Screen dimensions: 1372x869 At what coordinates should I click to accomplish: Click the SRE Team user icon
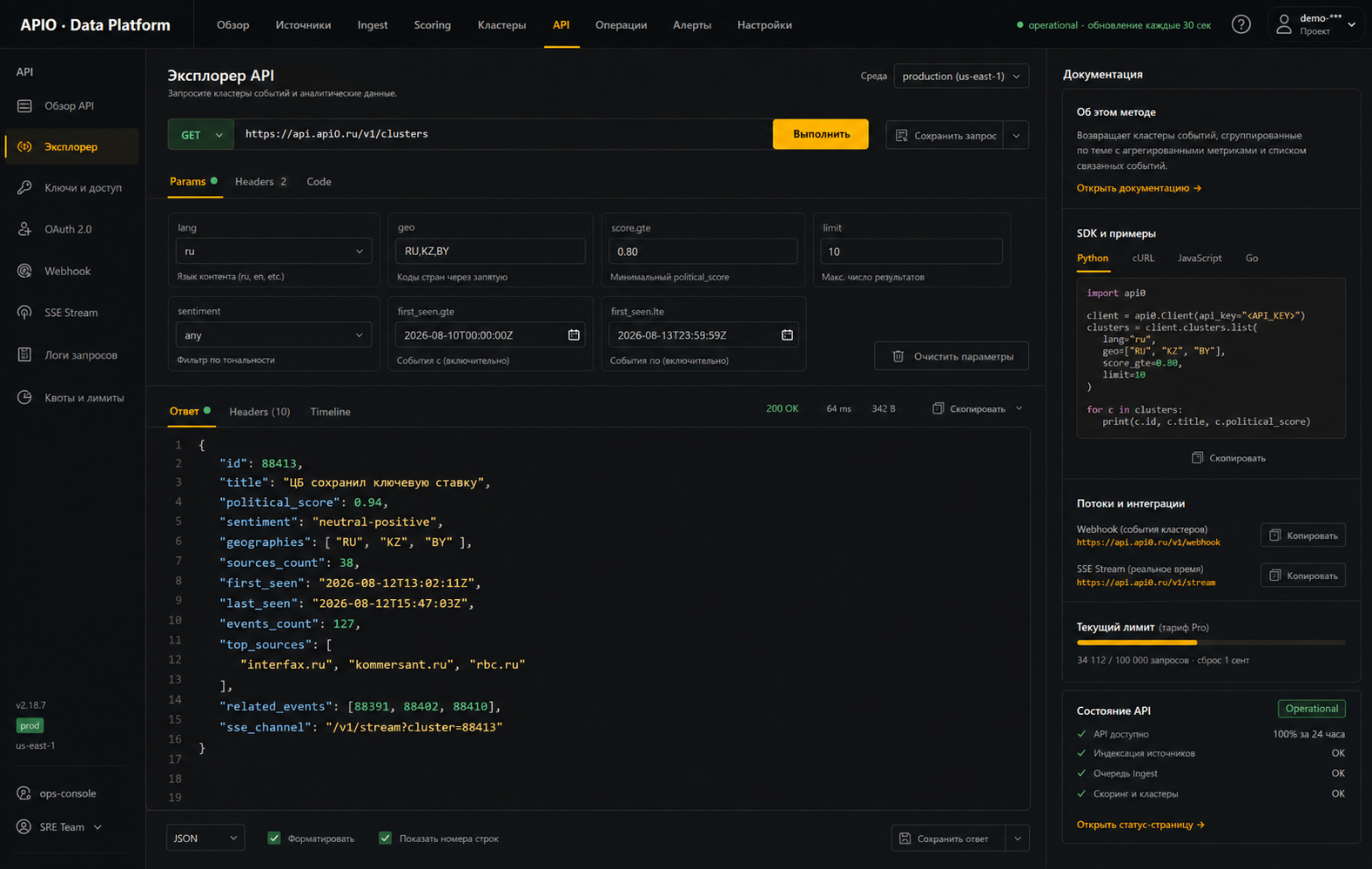24,827
